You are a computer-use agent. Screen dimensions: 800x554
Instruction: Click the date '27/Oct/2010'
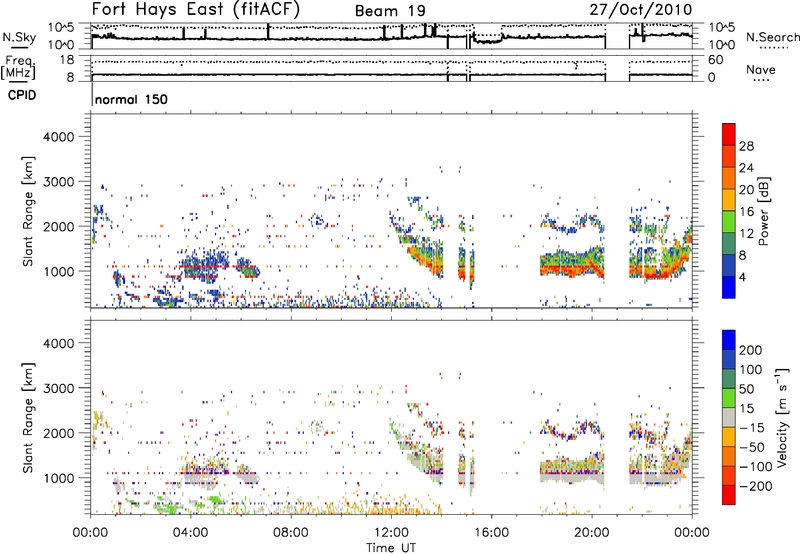pos(641,10)
